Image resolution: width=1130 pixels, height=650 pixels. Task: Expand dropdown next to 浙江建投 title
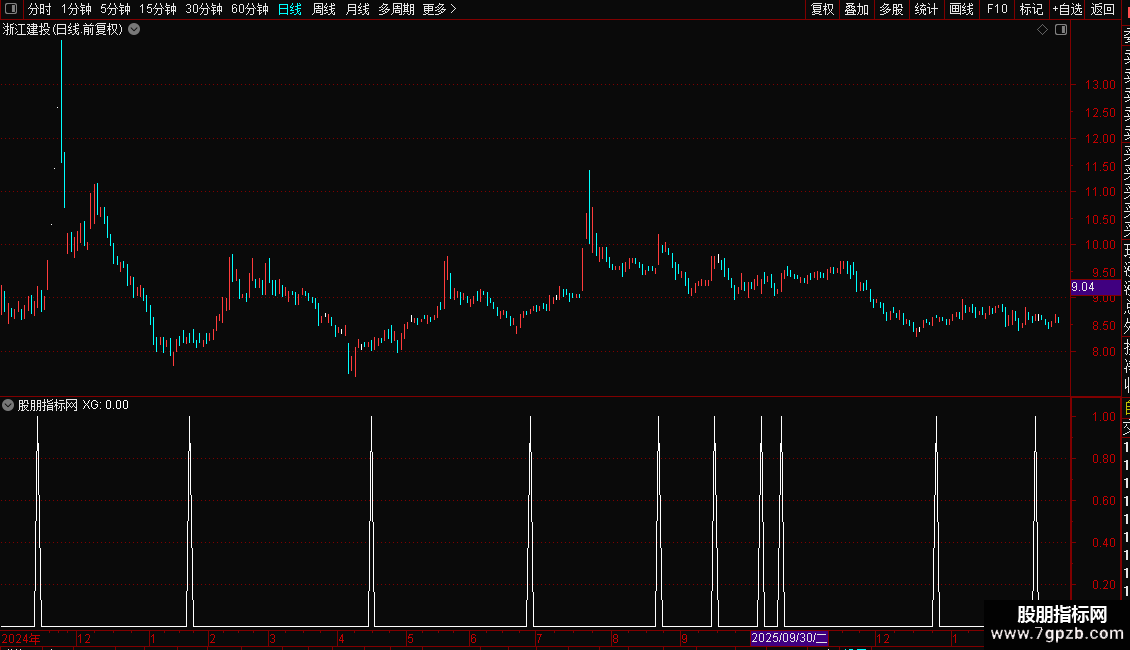click(134, 30)
